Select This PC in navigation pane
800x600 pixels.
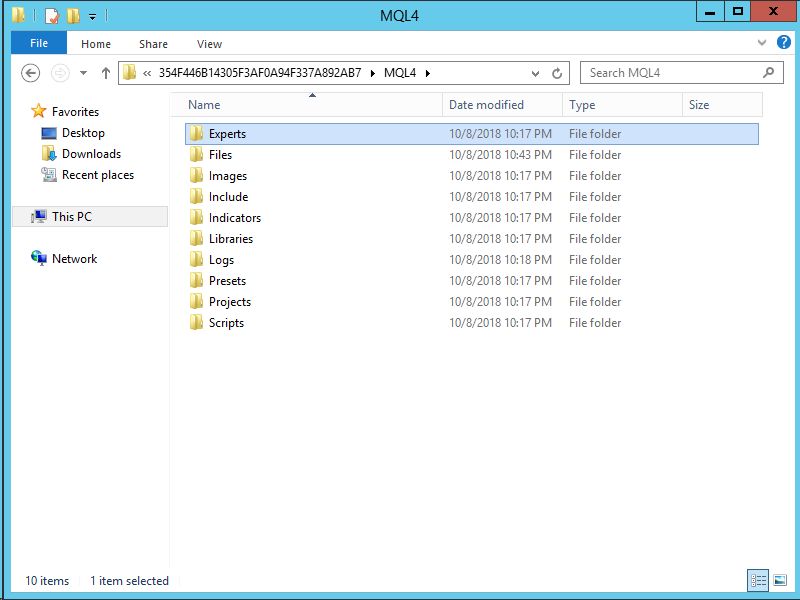coord(72,217)
